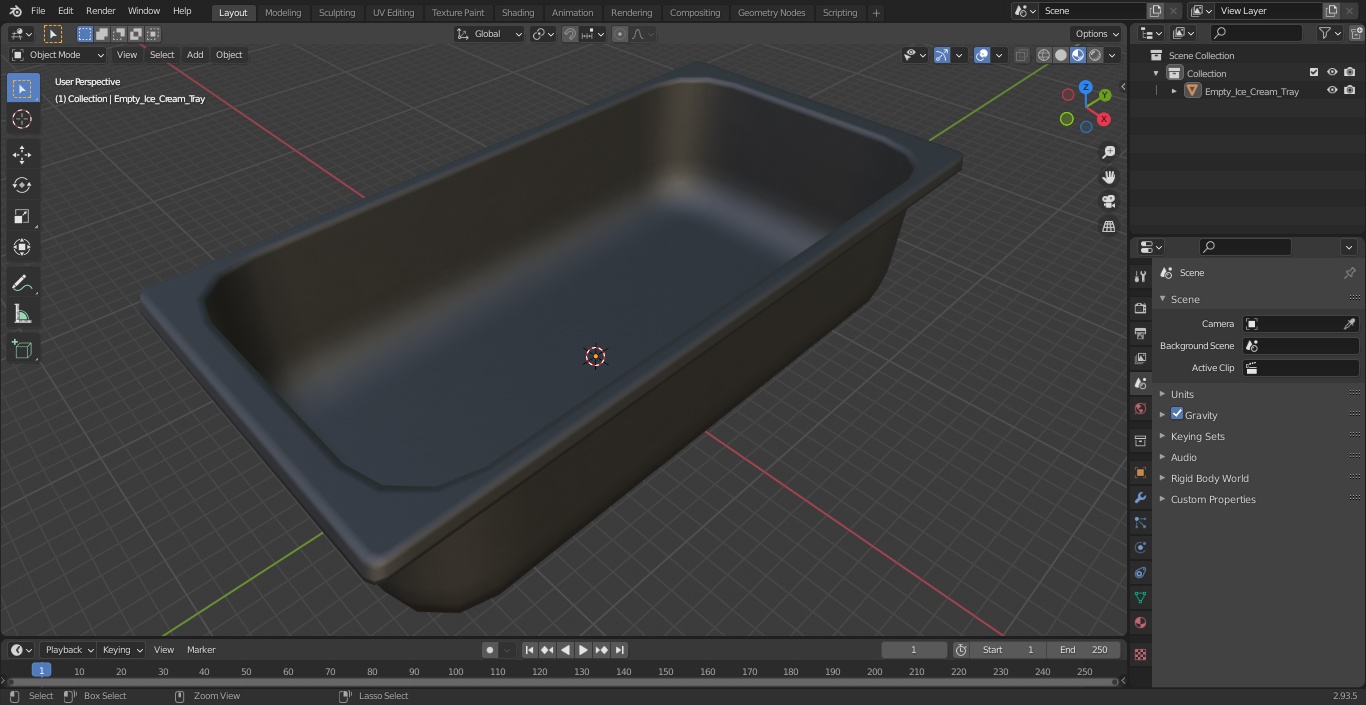Open the Object Data properties tab
This screenshot has width=1366, height=705.
pos(1140,597)
